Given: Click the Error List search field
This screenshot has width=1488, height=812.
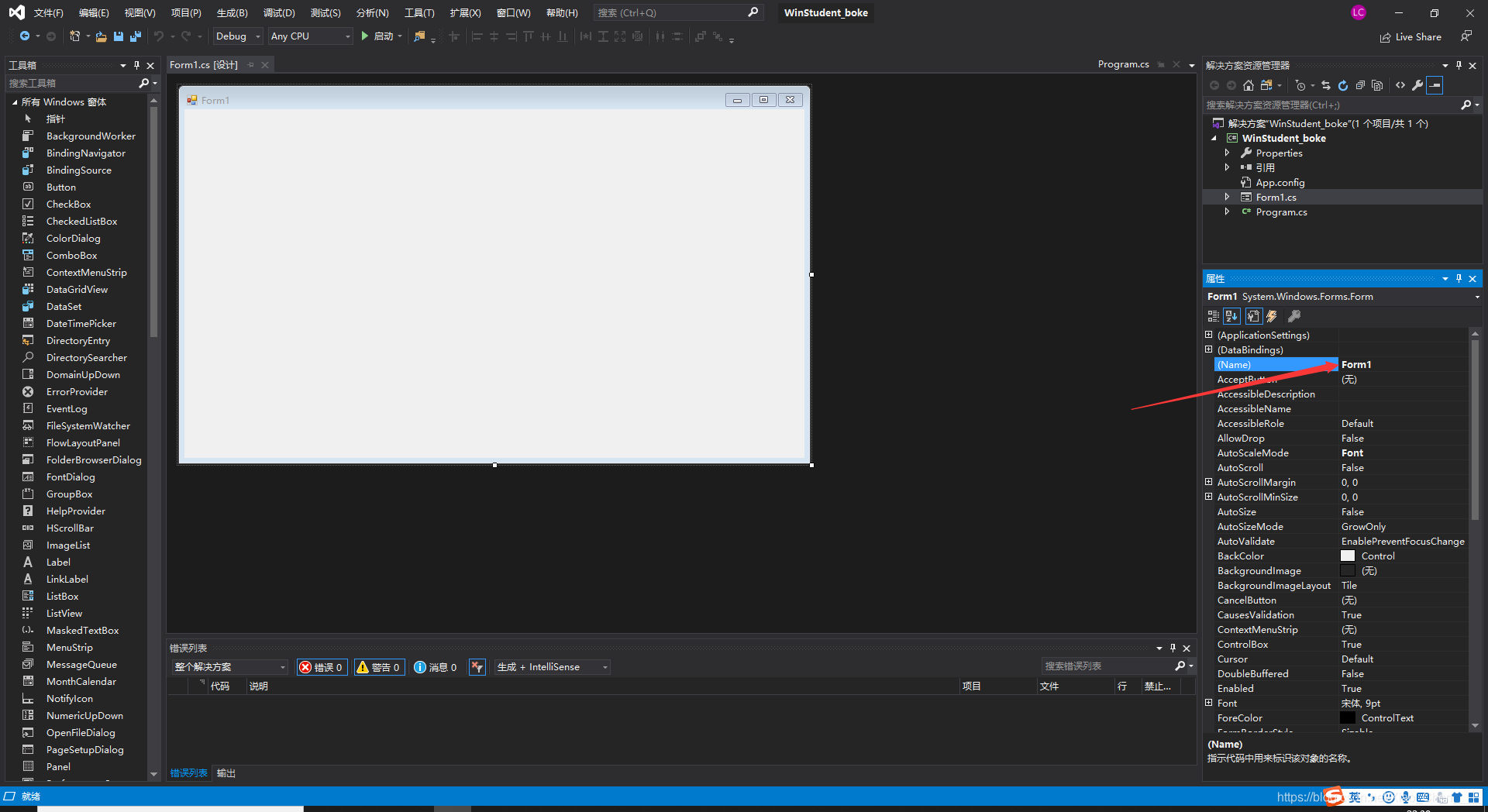Looking at the screenshot, I should pos(1108,666).
